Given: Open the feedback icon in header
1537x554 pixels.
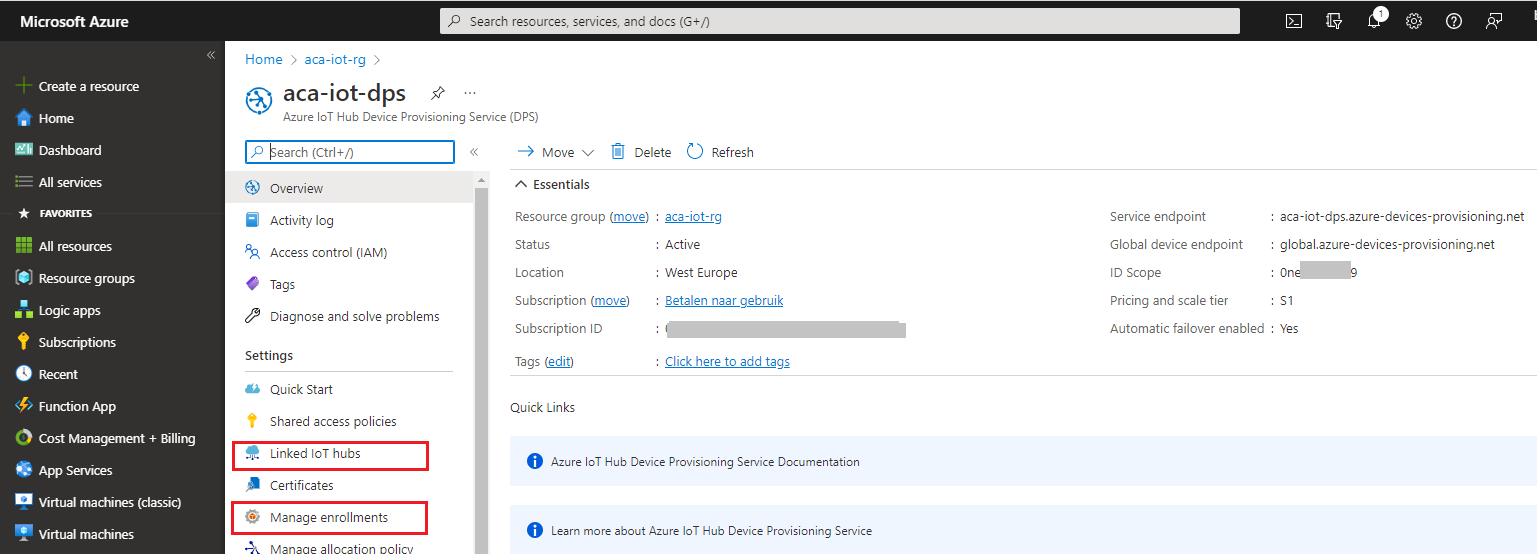Looking at the screenshot, I should pos(1494,21).
